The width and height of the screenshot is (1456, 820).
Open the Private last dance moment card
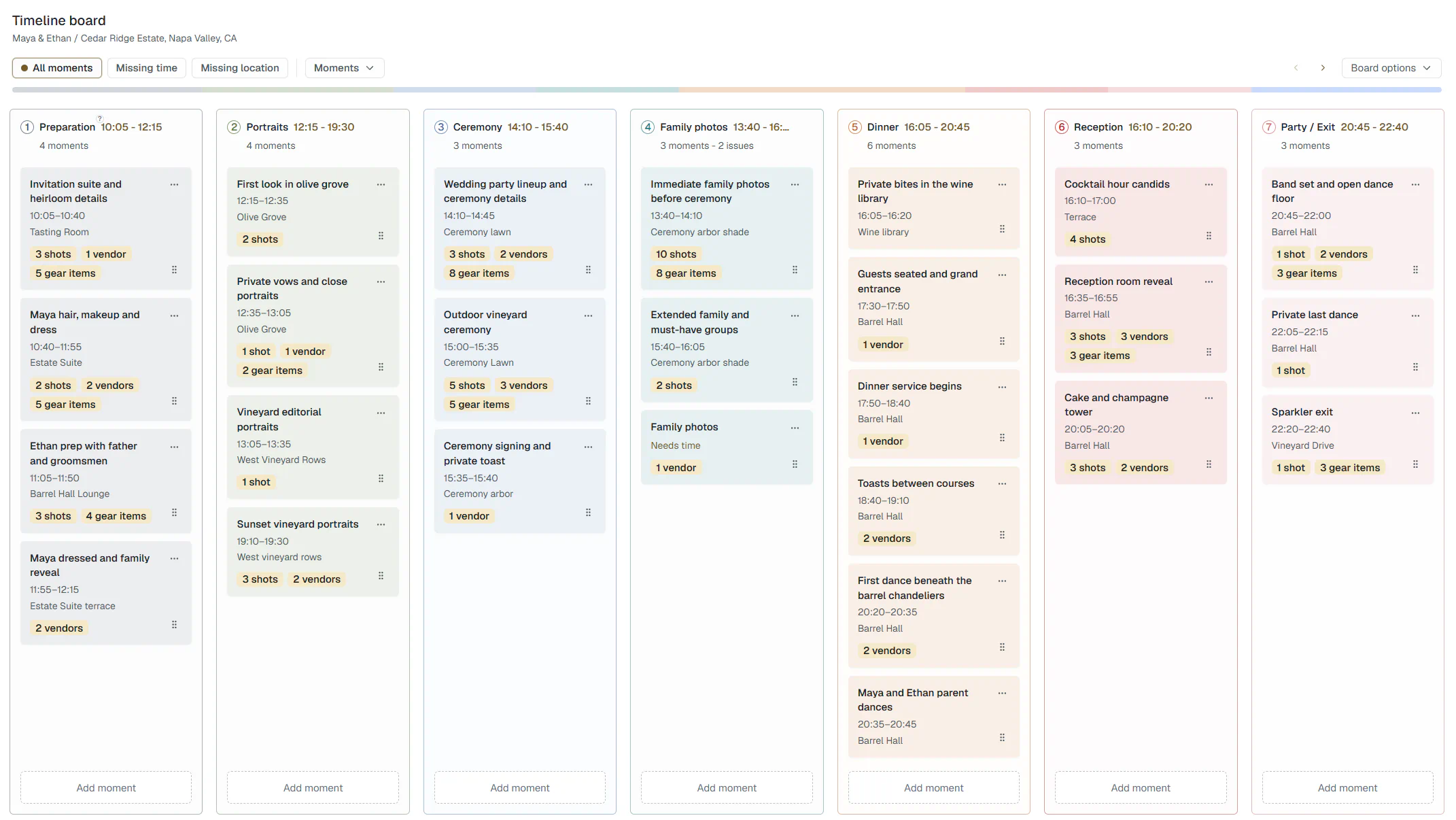tap(1348, 342)
